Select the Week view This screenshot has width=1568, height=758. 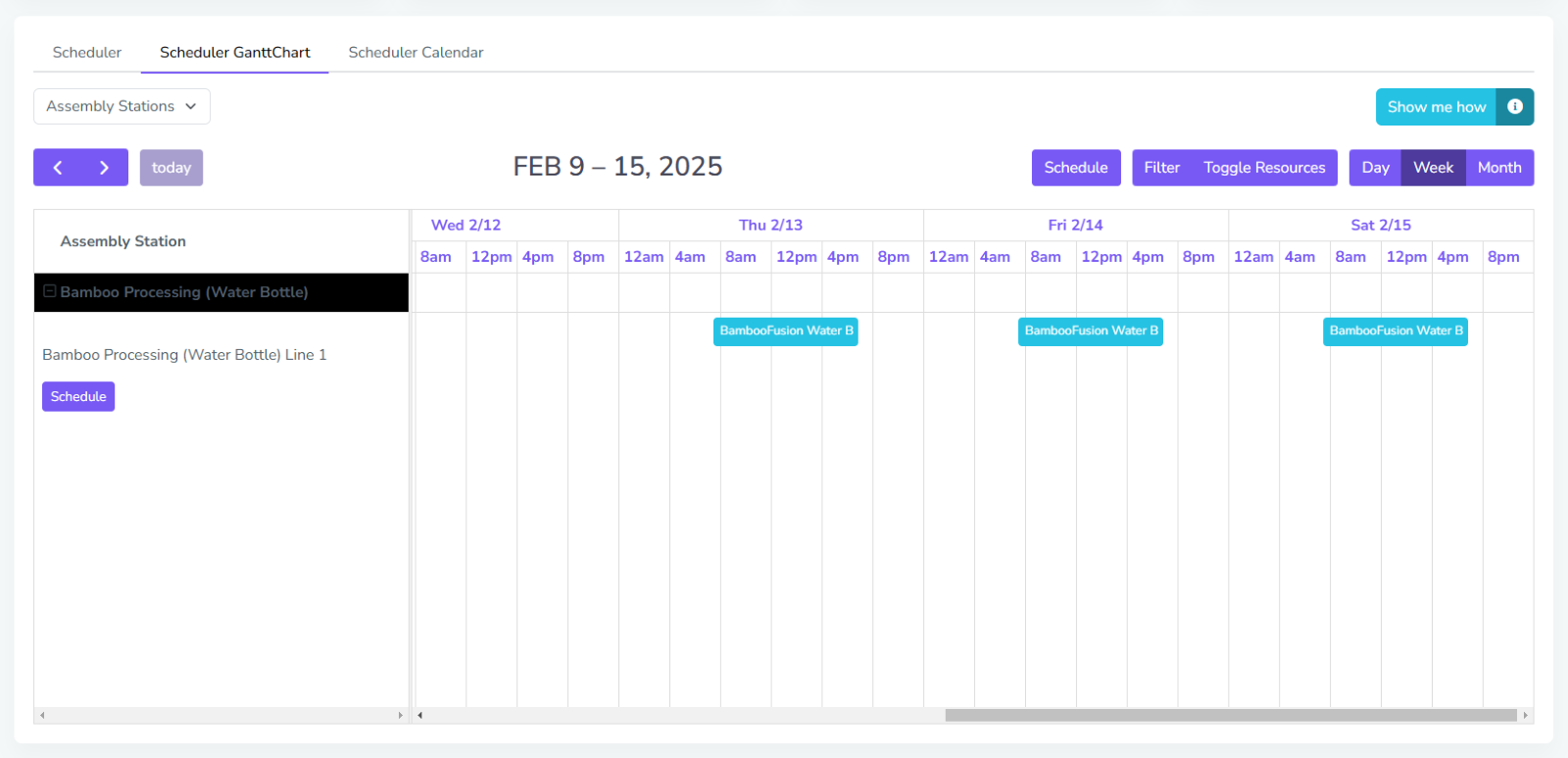[1433, 168]
